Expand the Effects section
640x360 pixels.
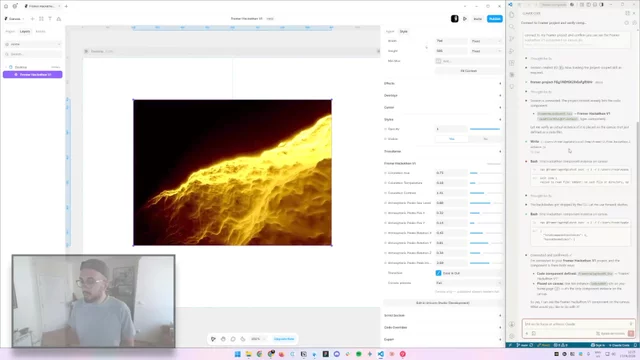(x=442, y=83)
